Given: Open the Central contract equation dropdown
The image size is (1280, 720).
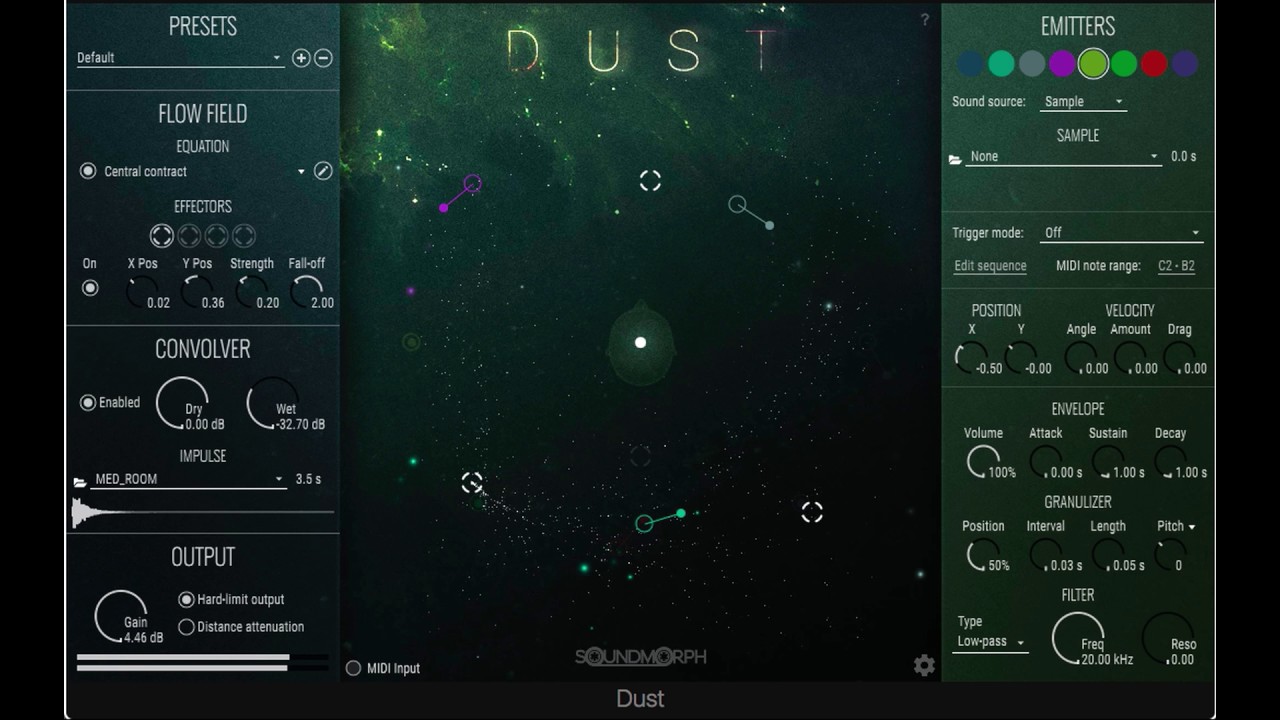Looking at the screenshot, I should pos(204,171).
